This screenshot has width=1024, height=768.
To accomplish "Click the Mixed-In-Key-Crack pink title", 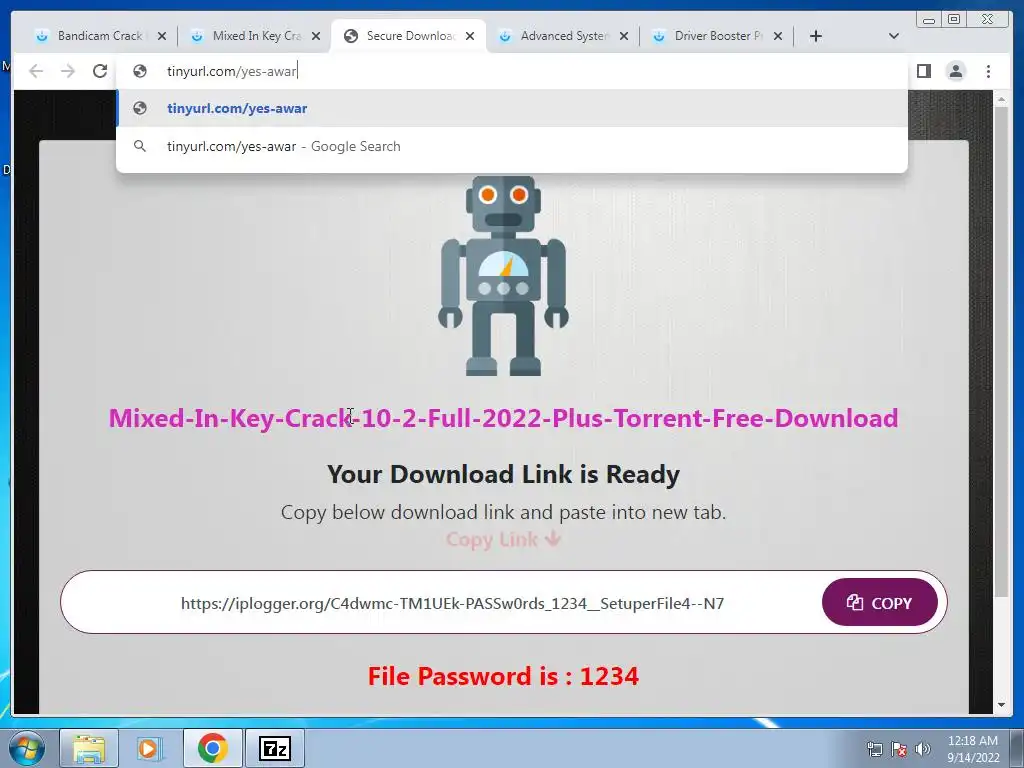I will coord(504,418).
